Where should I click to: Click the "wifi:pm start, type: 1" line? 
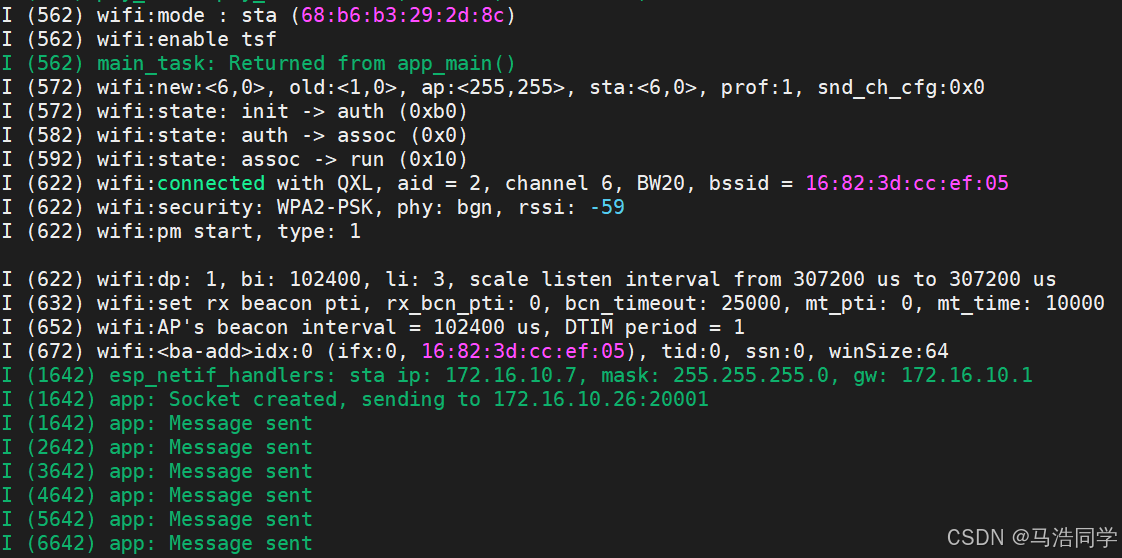[x=181, y=232]
